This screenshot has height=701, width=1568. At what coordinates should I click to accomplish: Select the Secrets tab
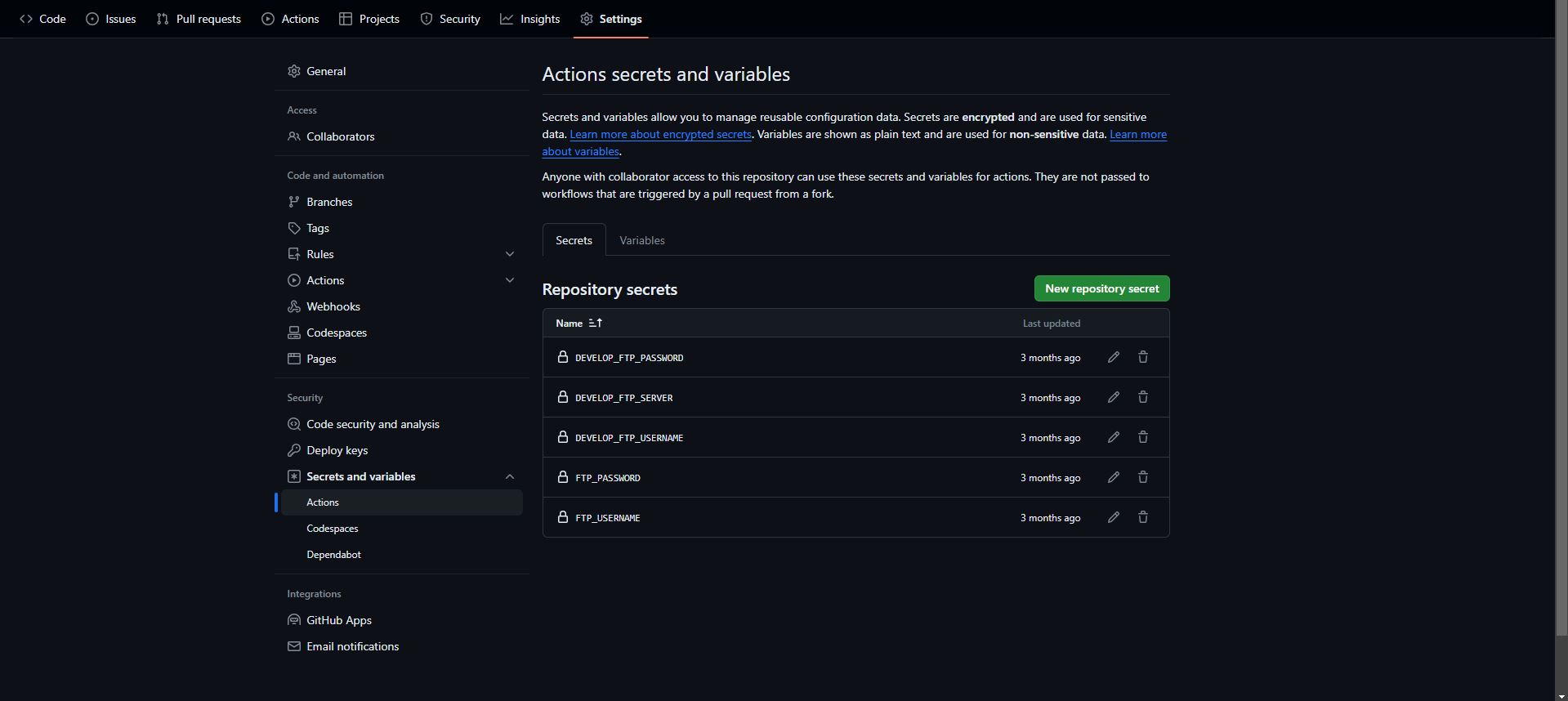[574, 240]
